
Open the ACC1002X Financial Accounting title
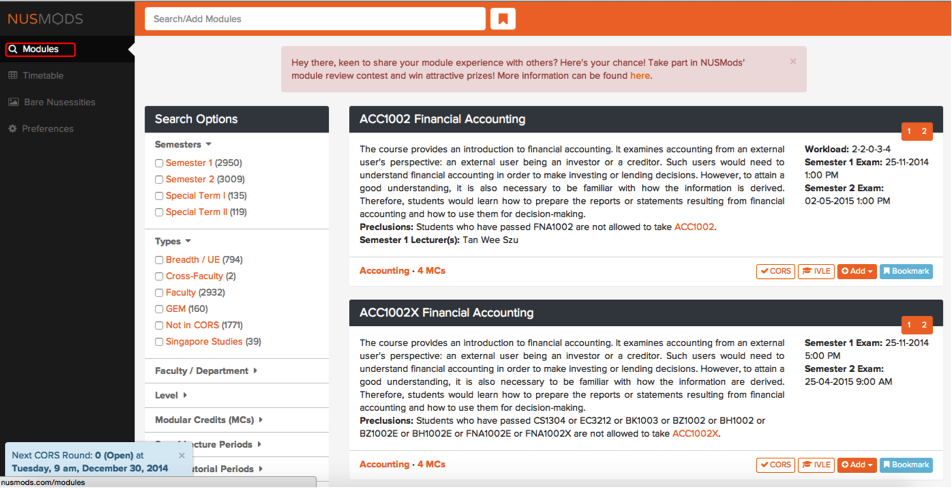point(446,313)
